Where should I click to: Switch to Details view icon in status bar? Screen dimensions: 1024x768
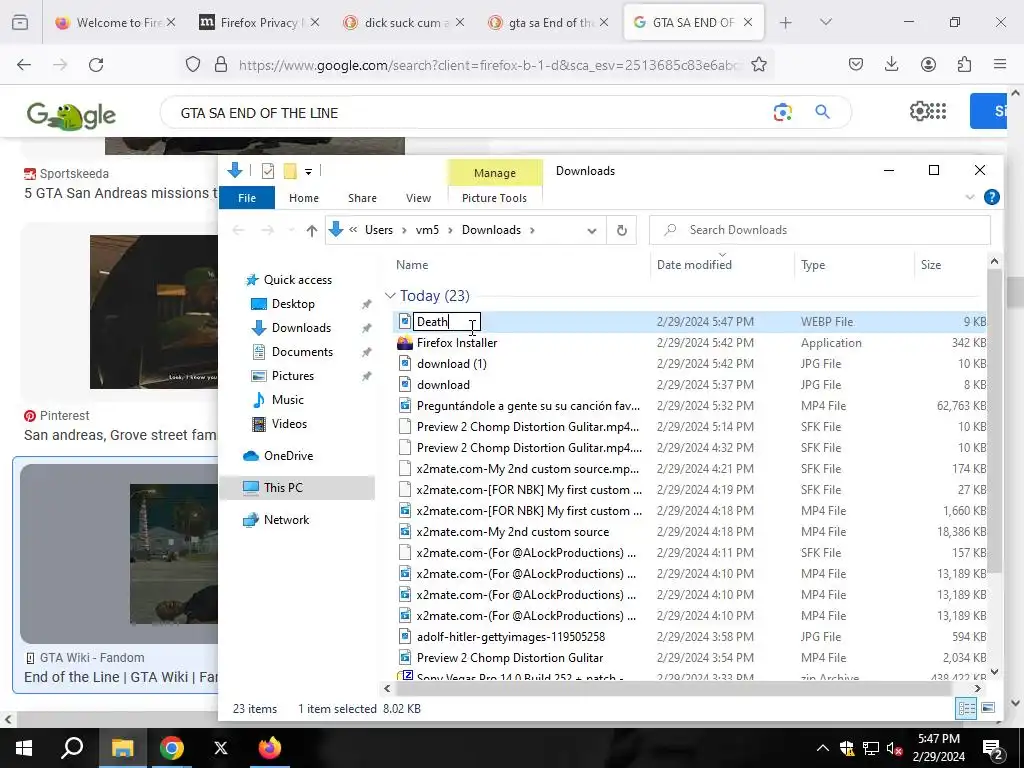(967, 708)
